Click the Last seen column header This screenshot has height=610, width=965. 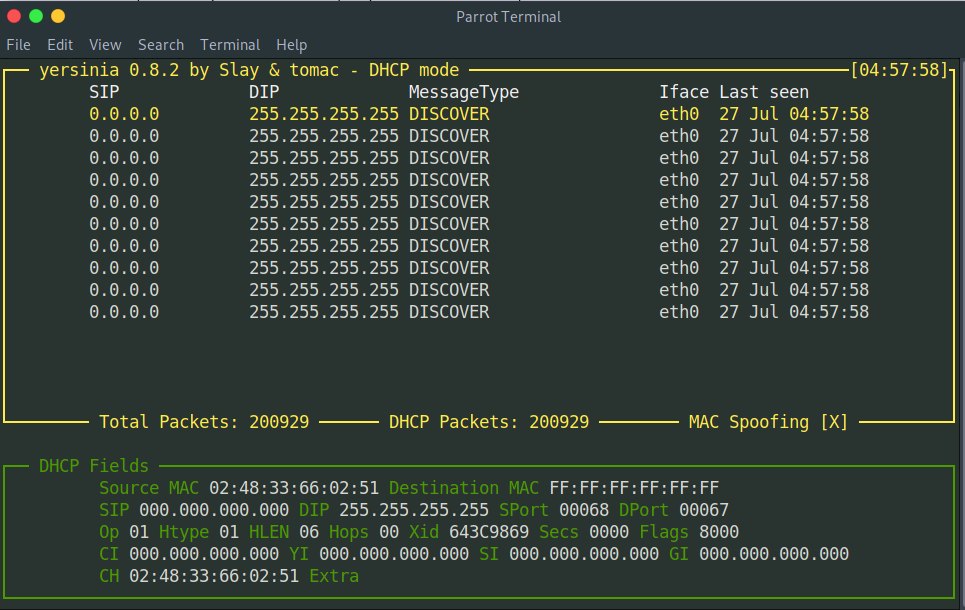point(764,92)
